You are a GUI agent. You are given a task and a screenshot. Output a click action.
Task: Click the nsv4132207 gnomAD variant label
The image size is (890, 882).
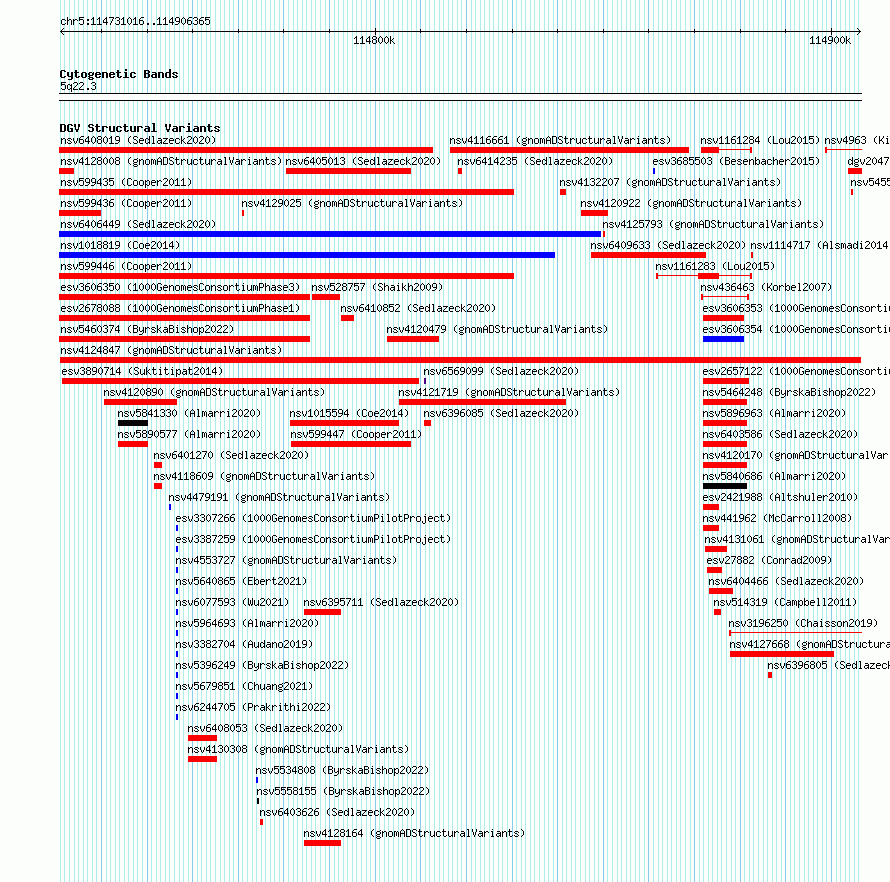click(670, 182)
